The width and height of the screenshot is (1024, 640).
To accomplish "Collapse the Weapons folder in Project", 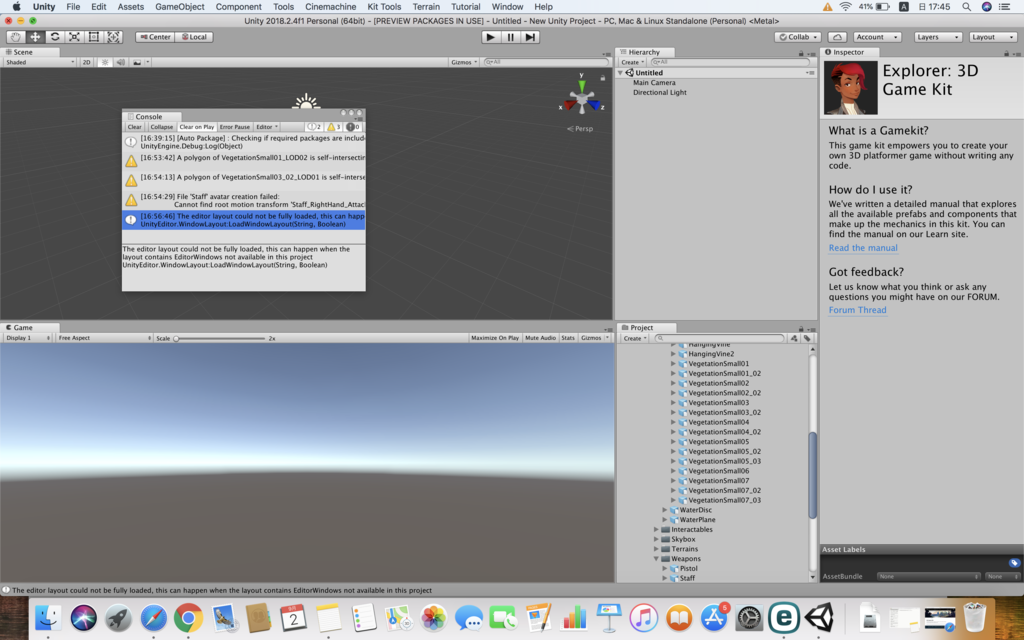I will tap(656, 559).
